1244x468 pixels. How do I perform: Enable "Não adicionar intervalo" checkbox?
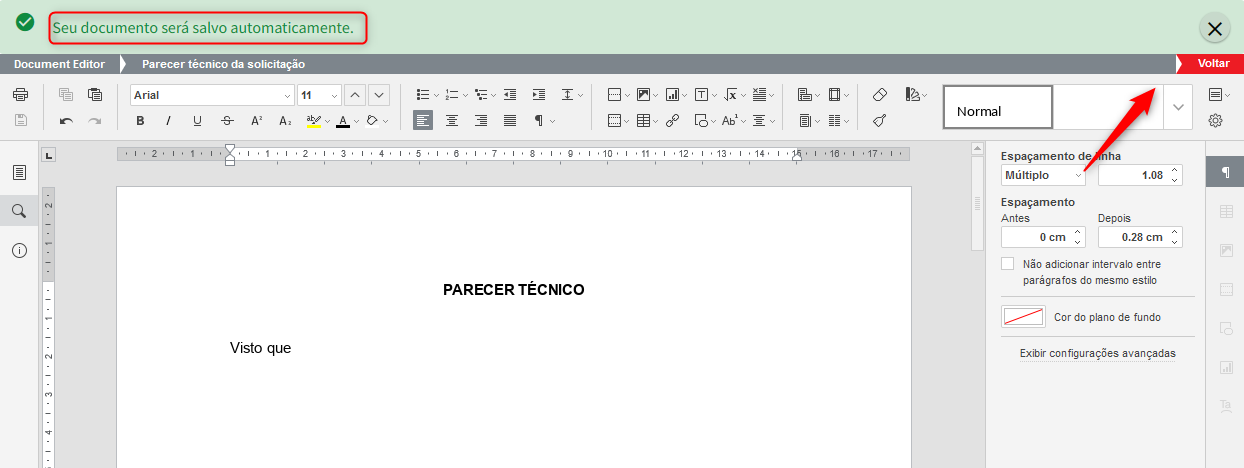1008,264
